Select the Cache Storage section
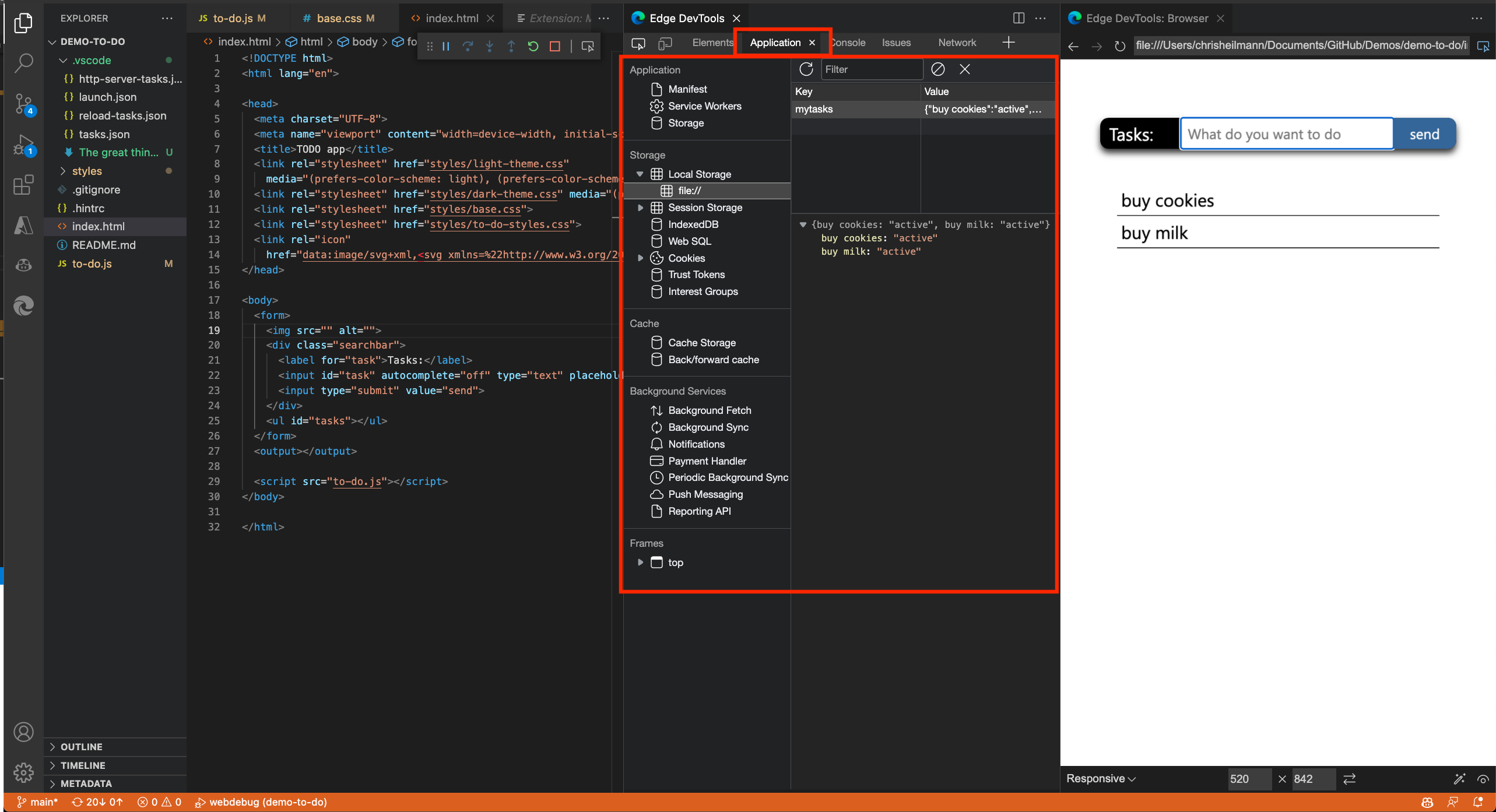This screenshot has height=812, width=1496. [701, 342]
